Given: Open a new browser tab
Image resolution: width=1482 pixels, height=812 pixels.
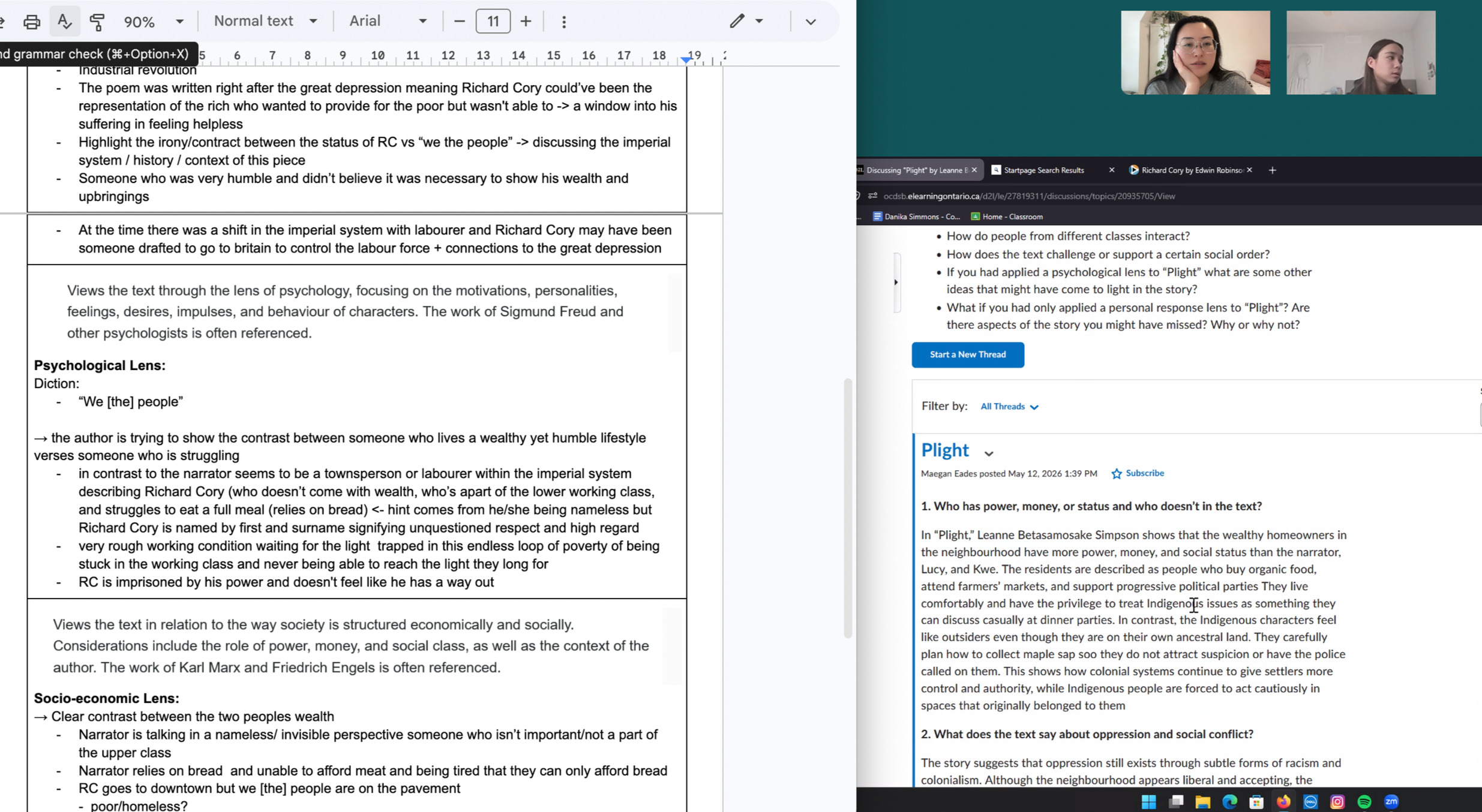Looking at the screenshot, I should 1272,170.
